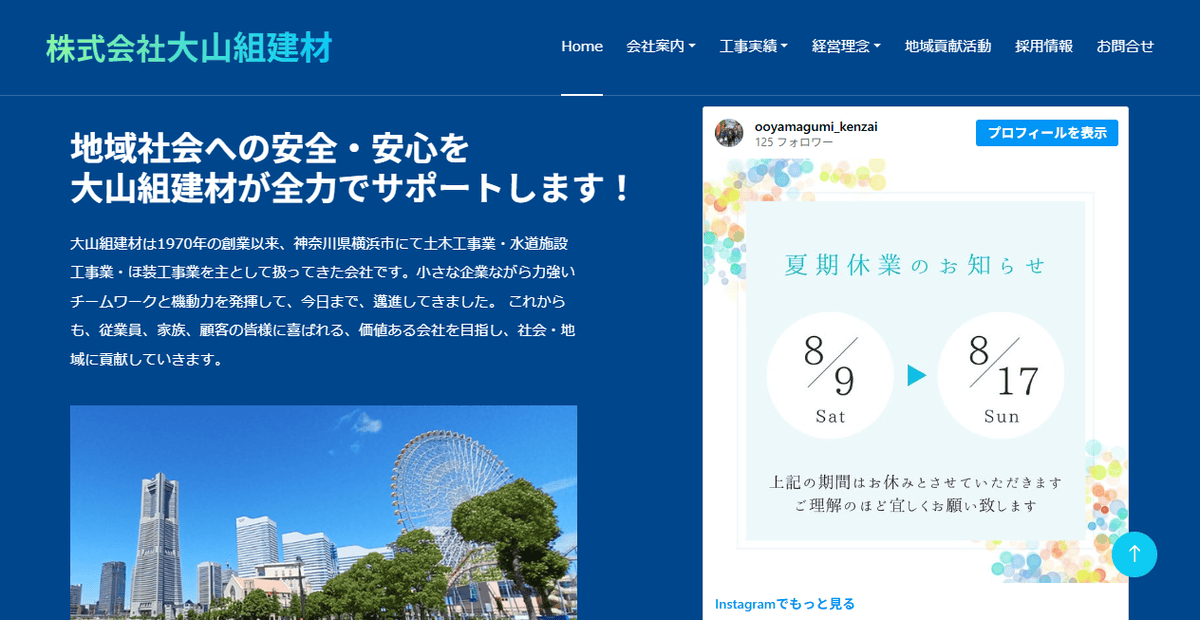1200x620 pixels.
Task: Open the 会社案内 dropdown menu
Action: 662,46
